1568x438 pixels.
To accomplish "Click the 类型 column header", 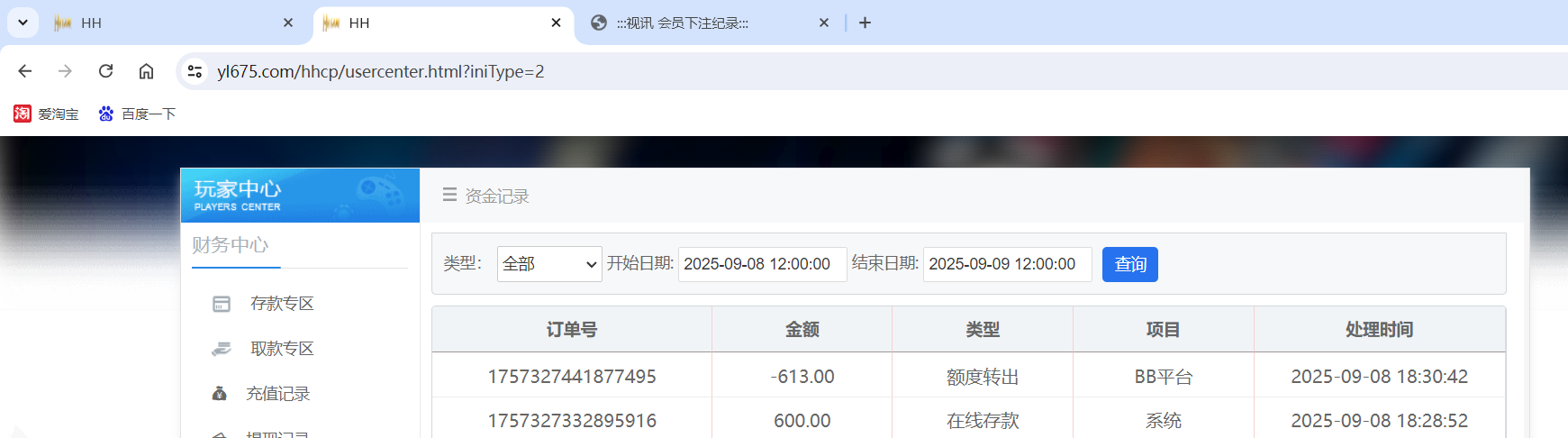I will pyautogui.click(x=983, y=330).
